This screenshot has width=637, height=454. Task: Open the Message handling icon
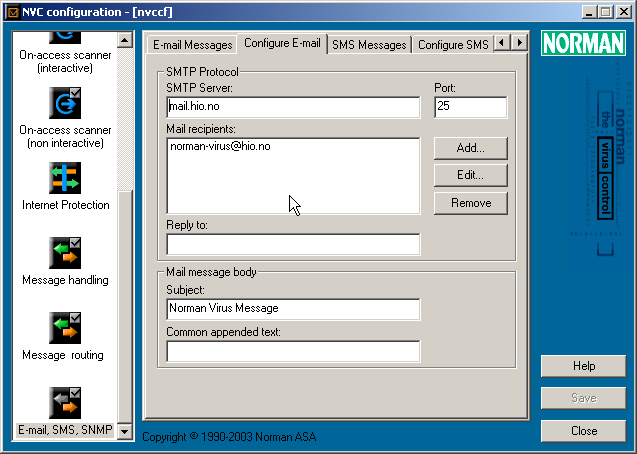[x=65, y=253]
